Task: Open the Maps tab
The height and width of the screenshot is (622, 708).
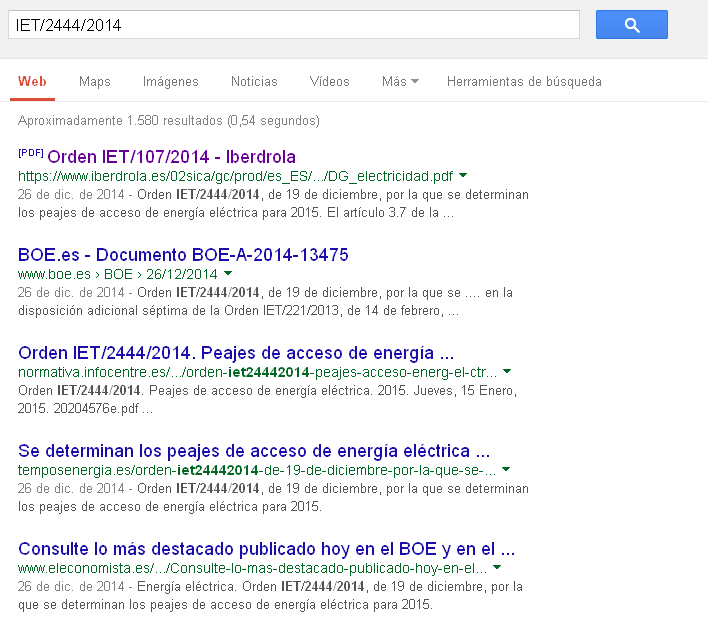Action: coord(94,82)
